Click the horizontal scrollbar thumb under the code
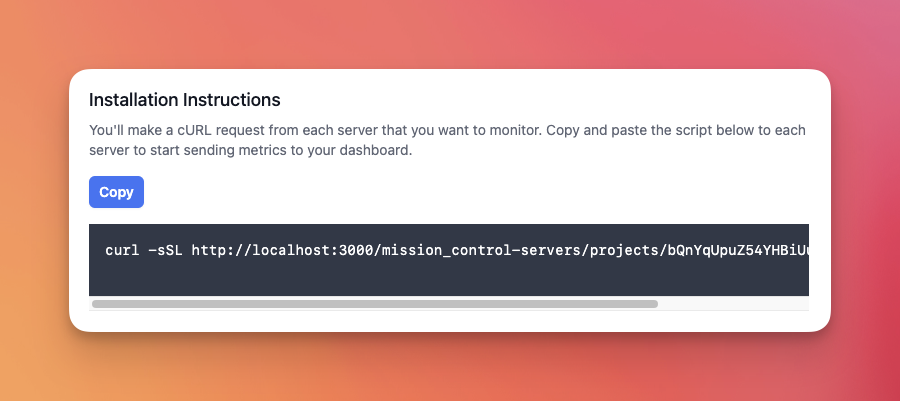Screen dimensions: 900x401 pyautogui.click(x=375, y=304)
